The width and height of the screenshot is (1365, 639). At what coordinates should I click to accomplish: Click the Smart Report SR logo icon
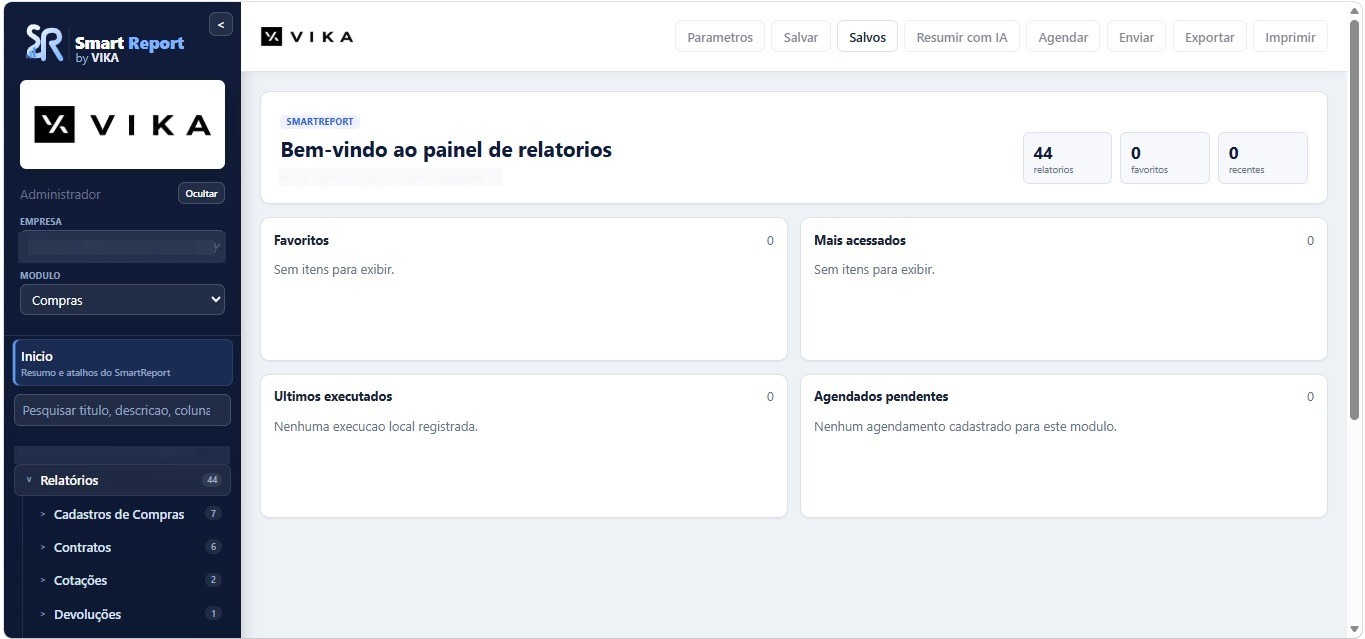click(x=45, y=43)
